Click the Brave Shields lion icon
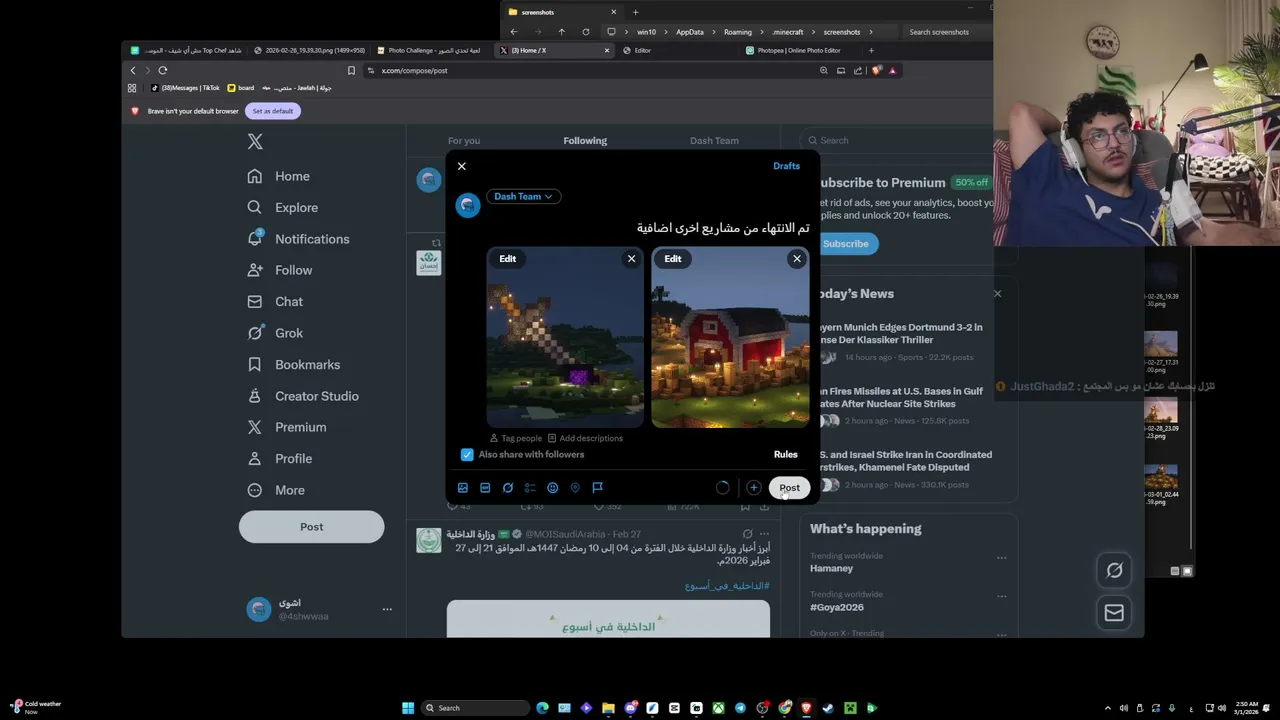The height and width of the screenshot is (720, 1280). tap(876, 70)
